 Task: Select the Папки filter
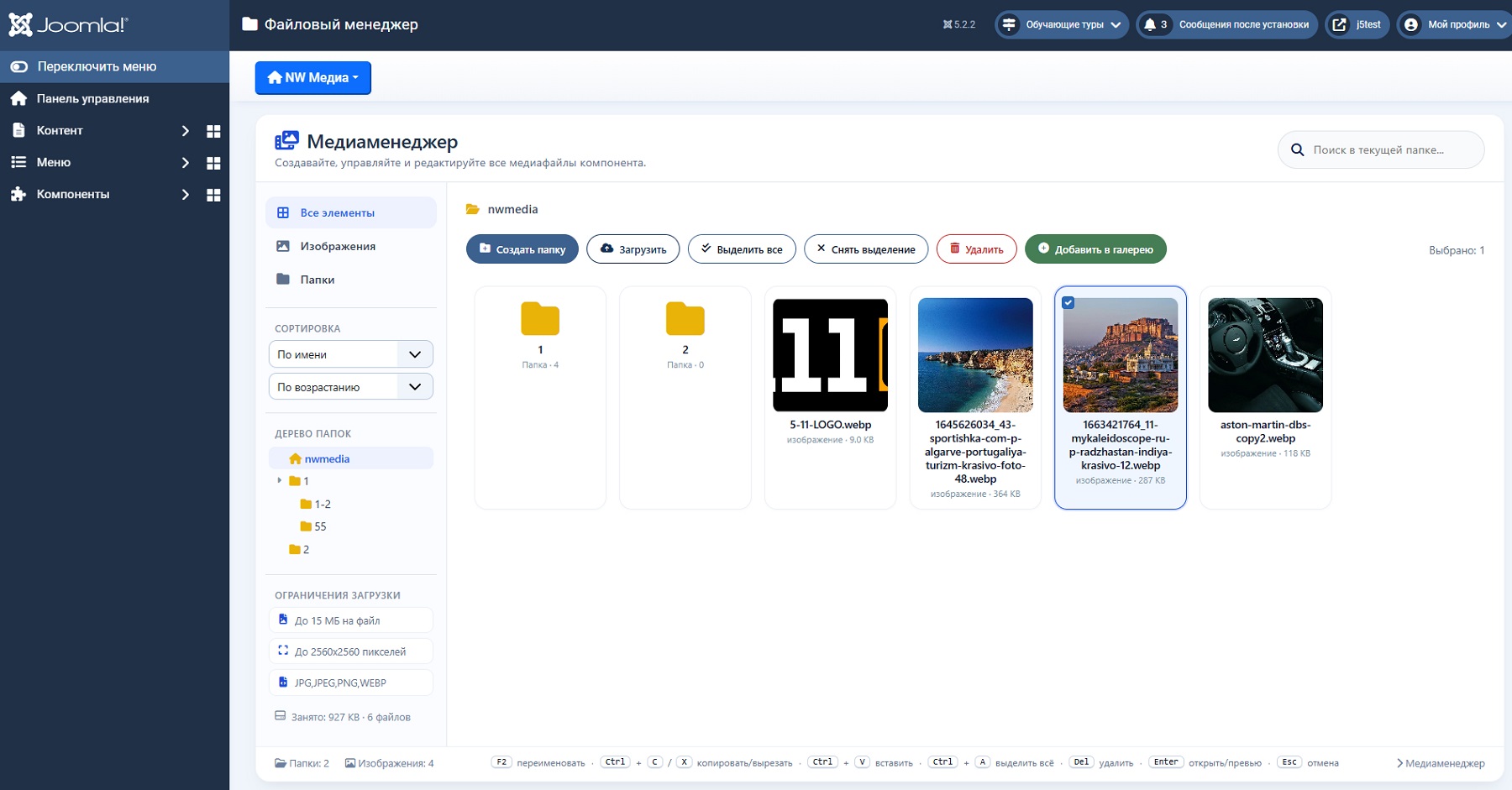(x=351, y=280)
